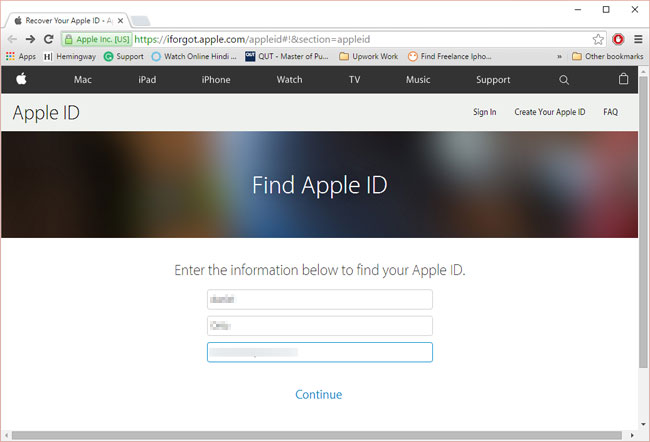Maximize the Chrome window

tap(606, 9)
